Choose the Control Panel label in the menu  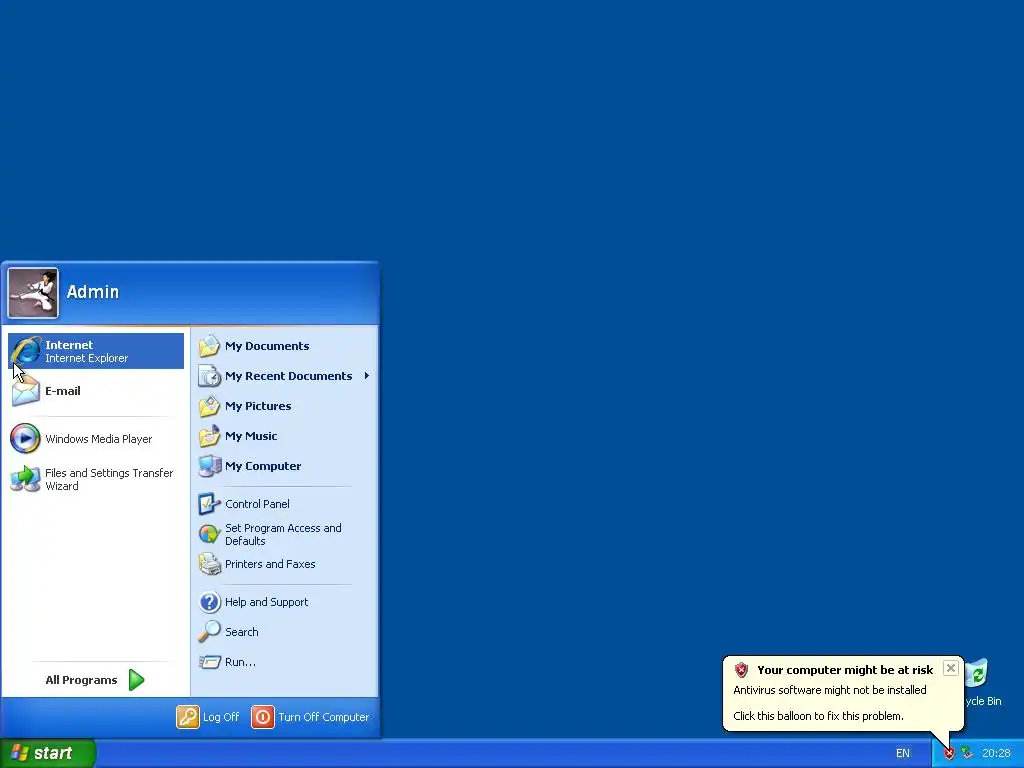pyautogui.click(x=257, y=504)
